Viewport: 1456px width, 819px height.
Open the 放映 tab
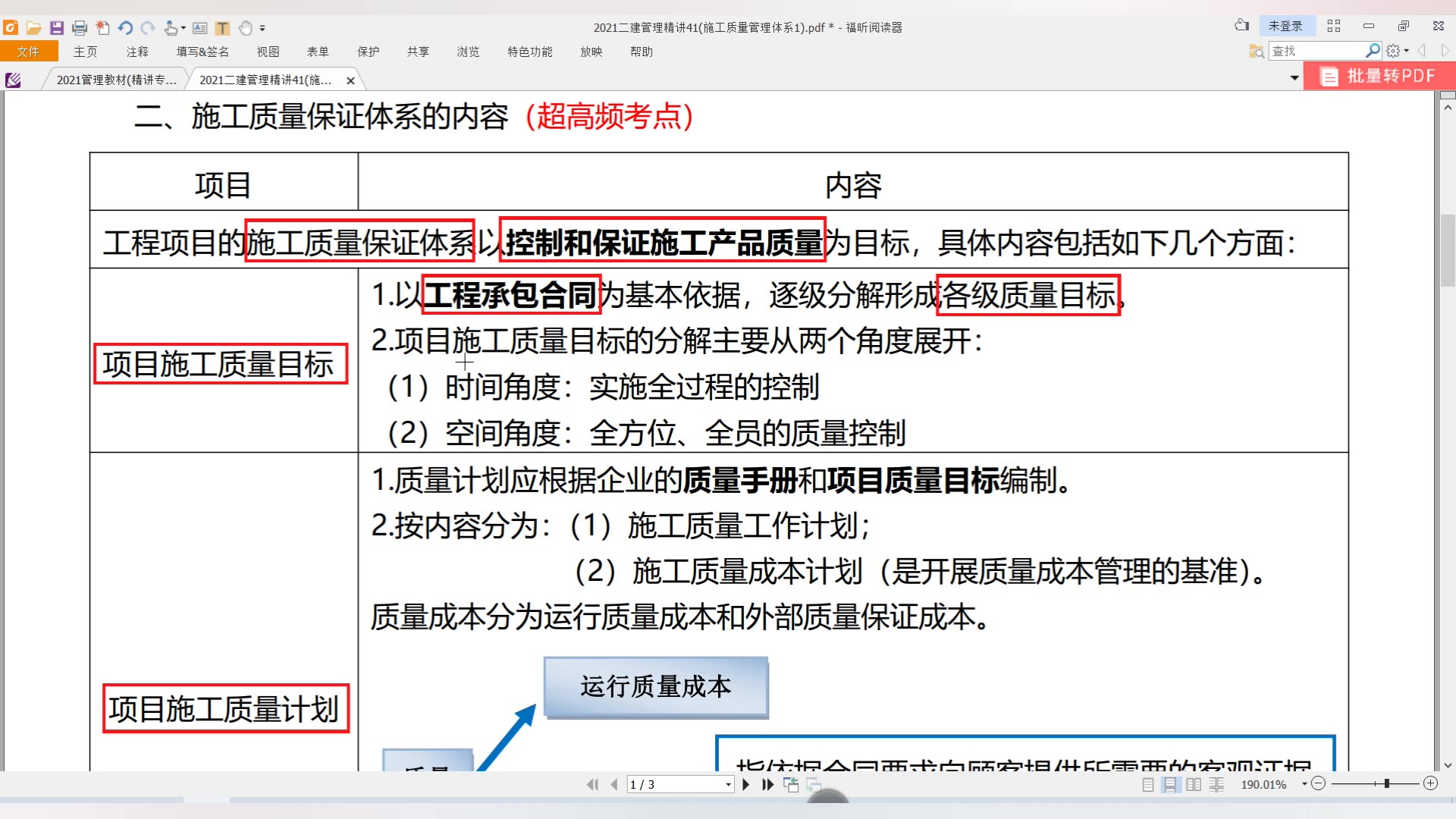coord(591,52)
